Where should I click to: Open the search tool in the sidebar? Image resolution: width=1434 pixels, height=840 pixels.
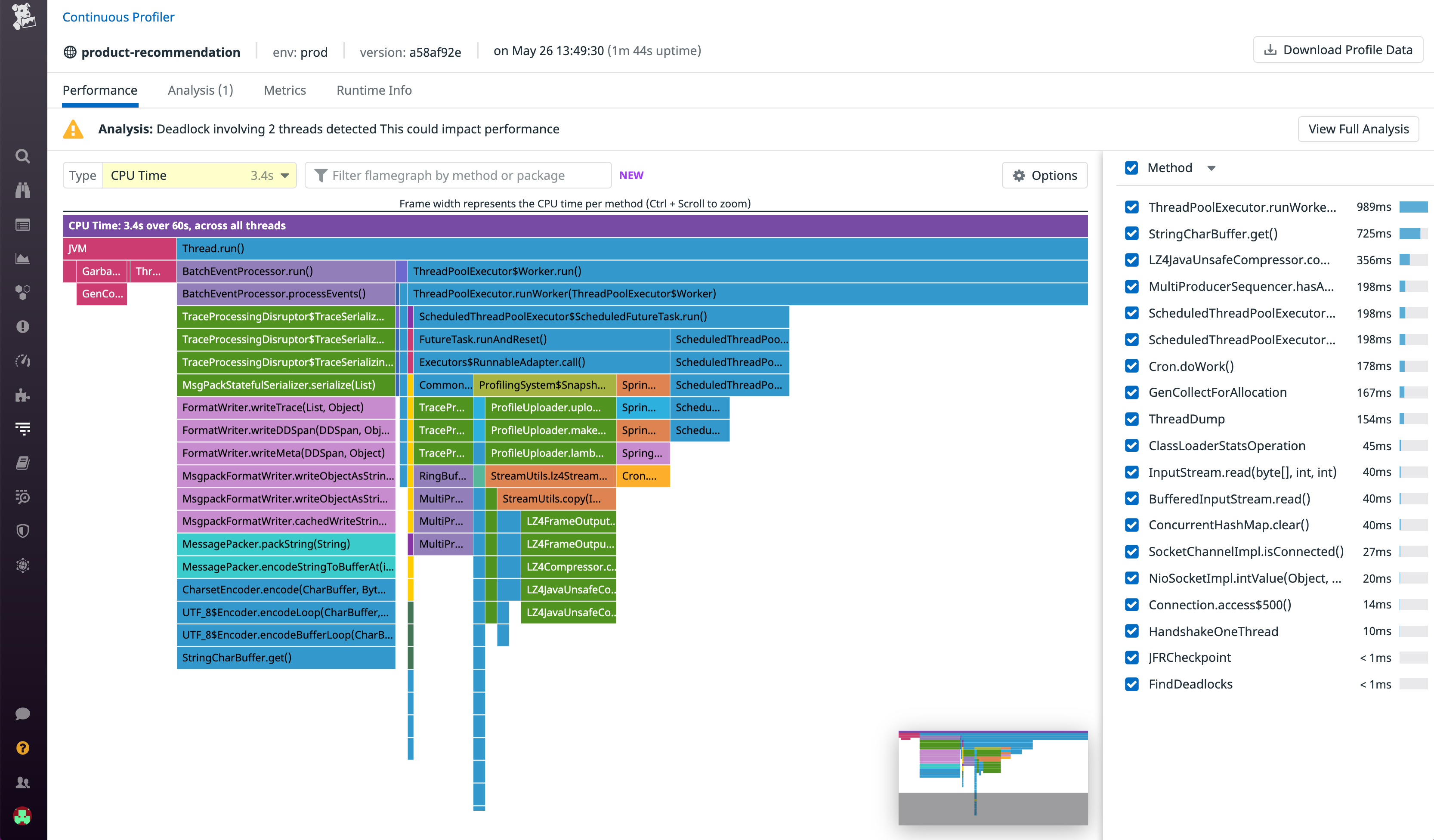coord(23,156)
